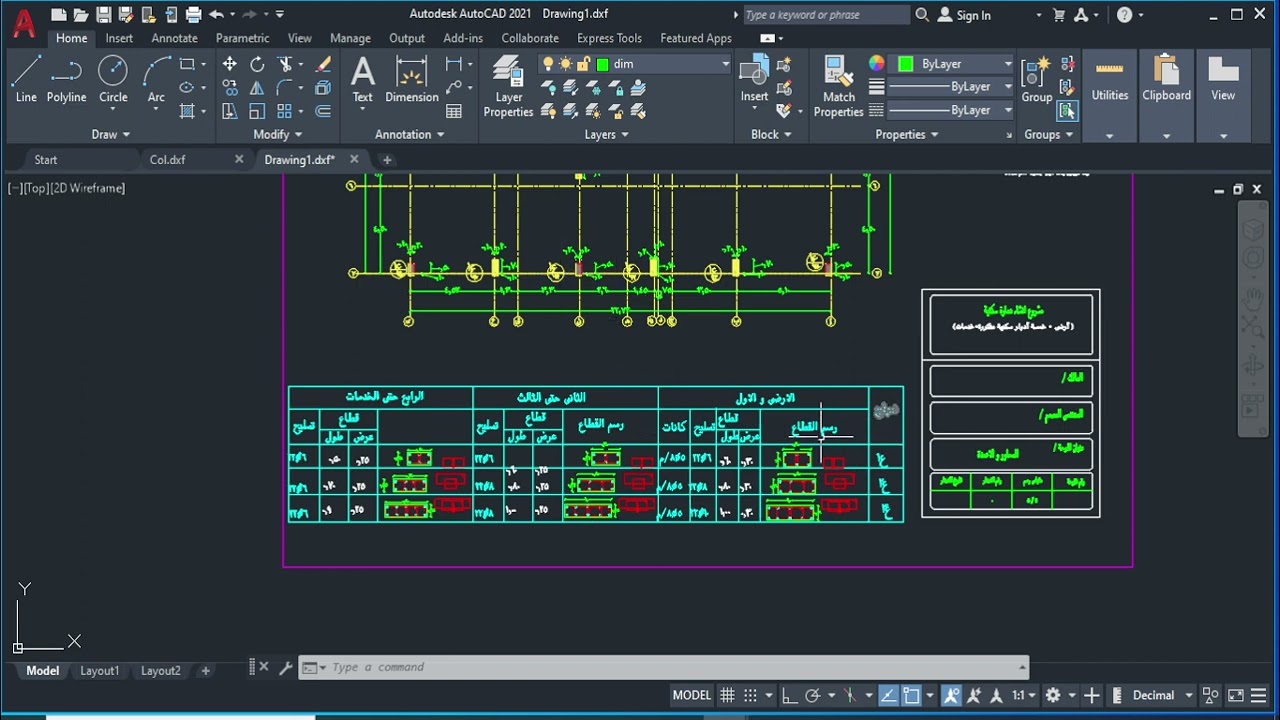The width and height of the screenshot is (1280, 720).
Task: Click the ByLayer green color swatch
Action: point(906,64)
